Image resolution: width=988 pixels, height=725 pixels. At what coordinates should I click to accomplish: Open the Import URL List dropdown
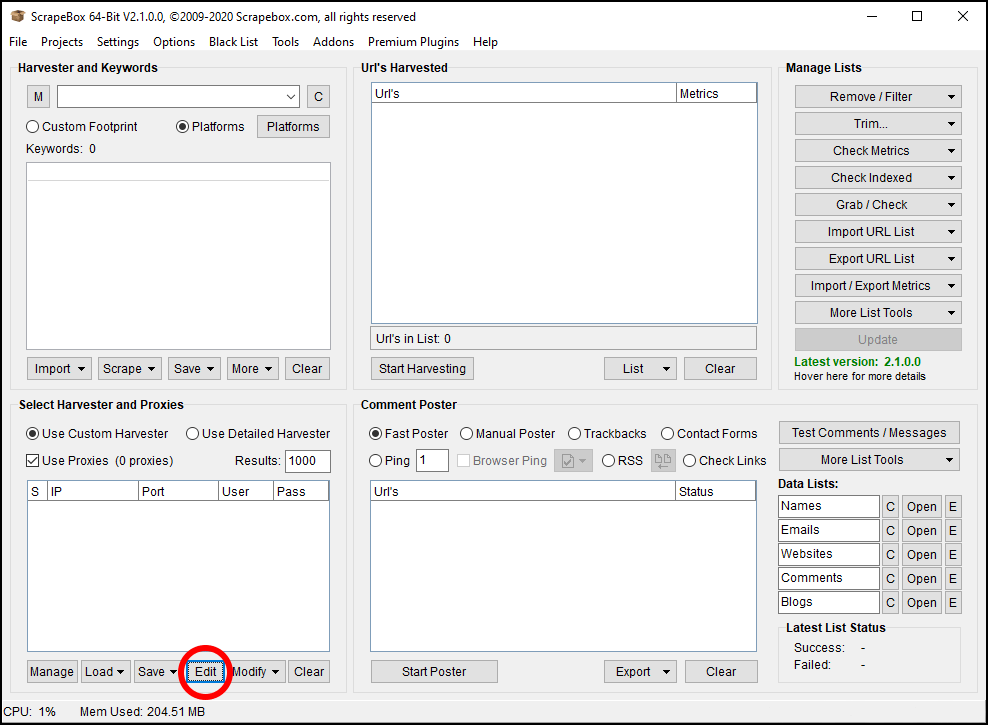pos(878,232)
